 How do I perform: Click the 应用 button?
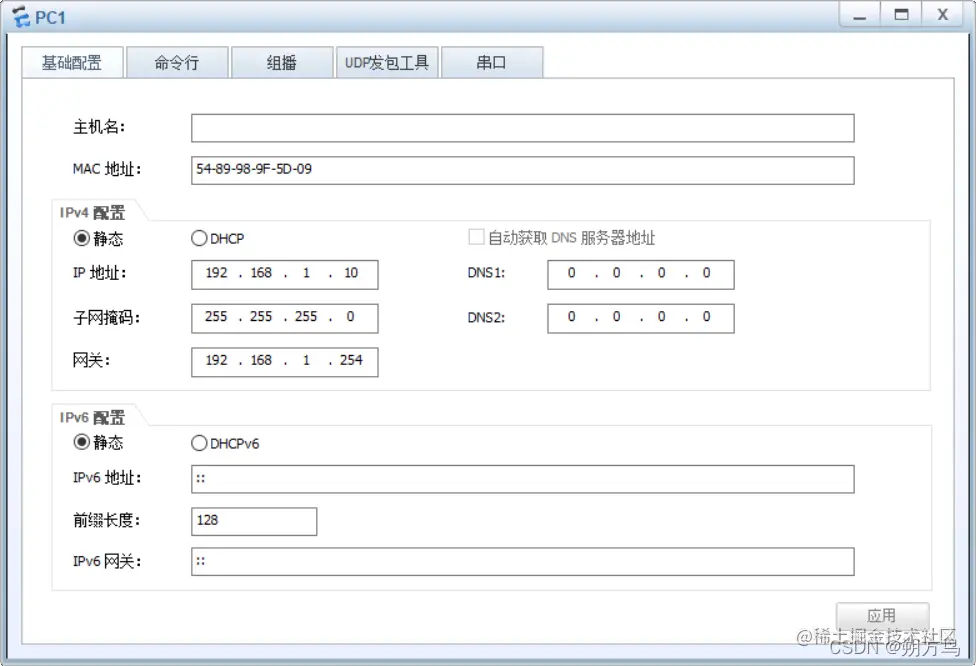pyautogui.click(x=883, y=616)
